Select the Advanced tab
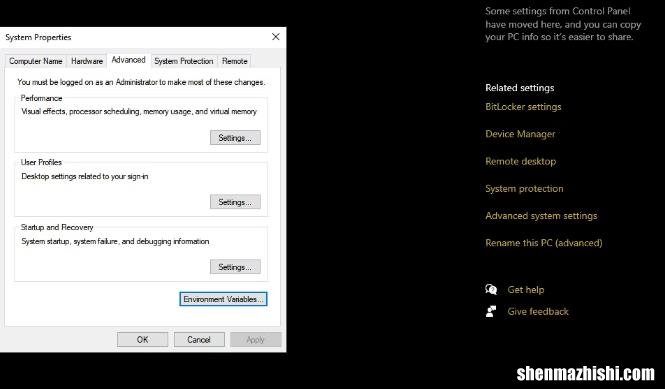The image size is (665, 389). tap(129, 60)
